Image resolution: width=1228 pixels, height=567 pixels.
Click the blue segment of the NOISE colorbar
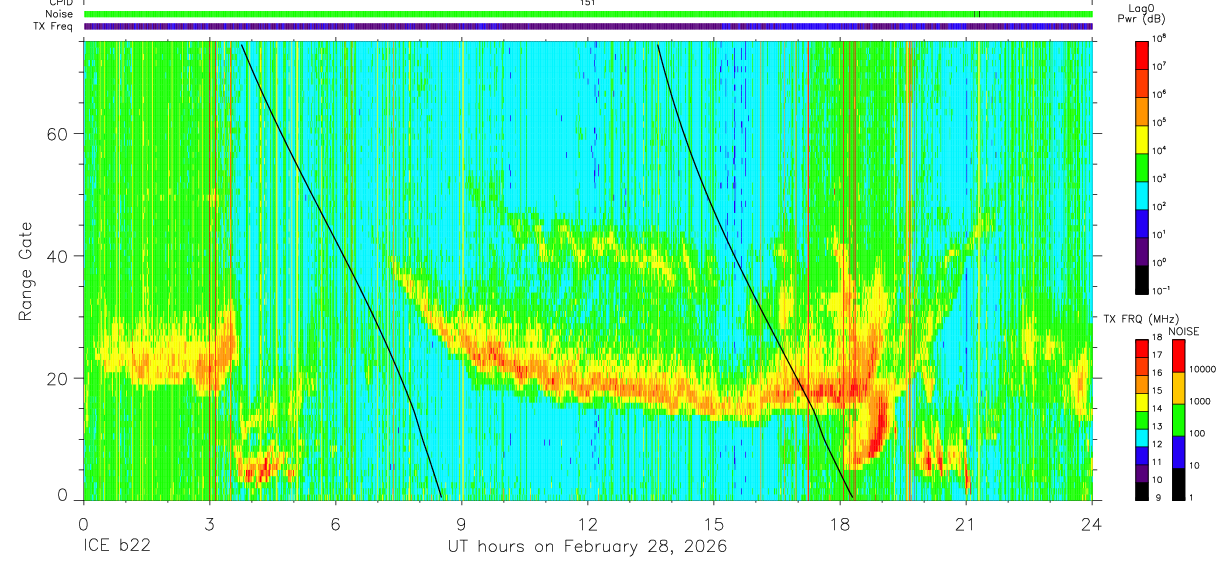[x=1179, y=451]
